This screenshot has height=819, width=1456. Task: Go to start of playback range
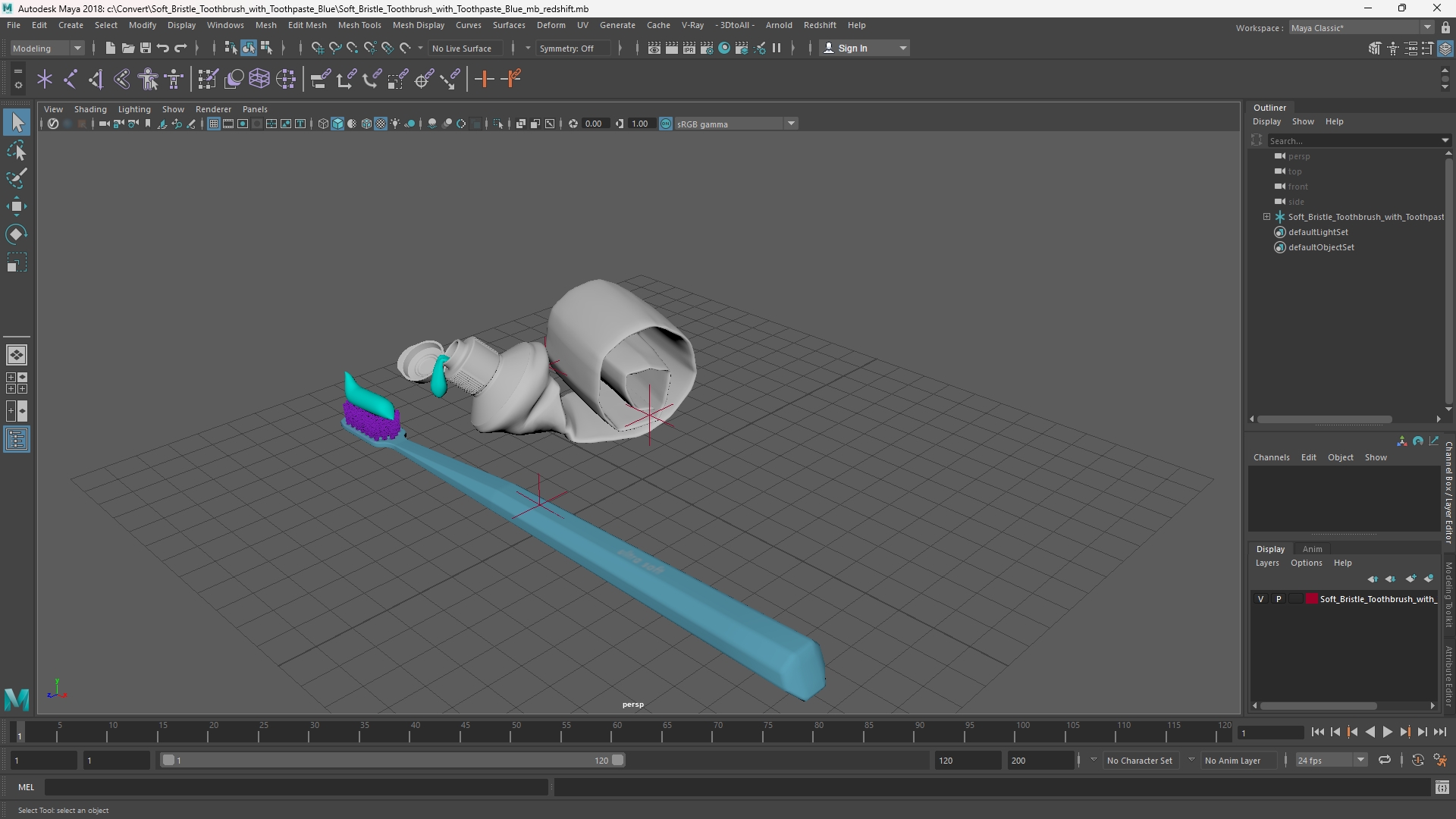tap(1317, 732)
